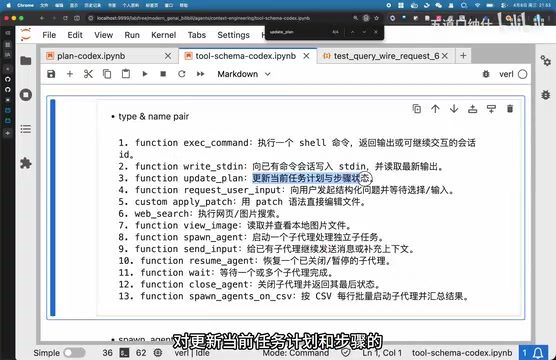Restart kernel and run all cells icon
The height and width of the screenshot is (360, 556).
coord(200,74)
